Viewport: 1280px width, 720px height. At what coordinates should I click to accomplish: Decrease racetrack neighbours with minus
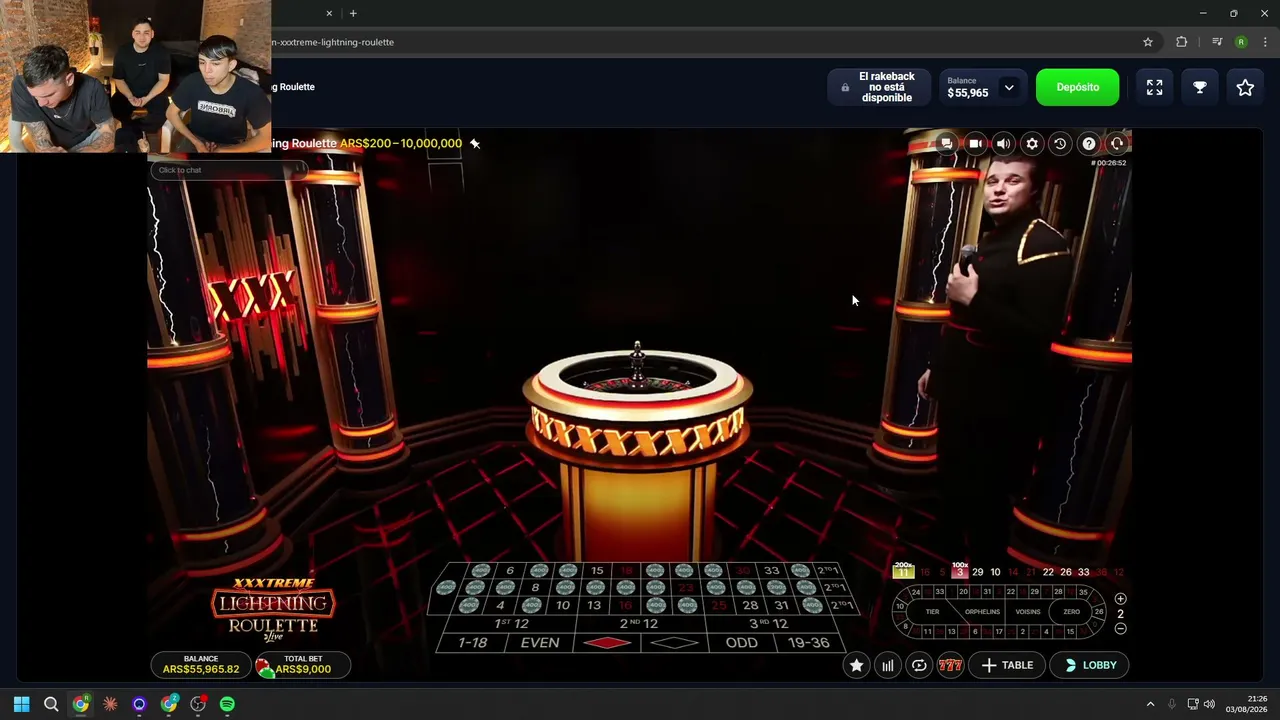(x=1120, y=628)
